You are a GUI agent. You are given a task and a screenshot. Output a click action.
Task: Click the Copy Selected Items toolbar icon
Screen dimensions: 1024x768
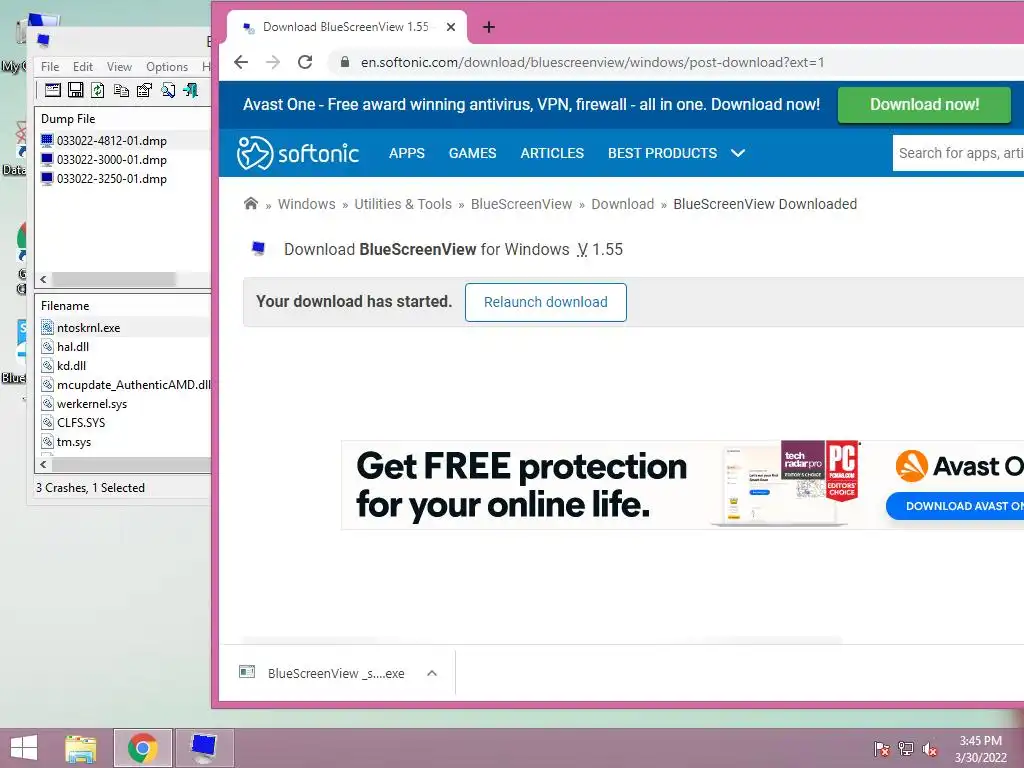[x=121, y=90]
